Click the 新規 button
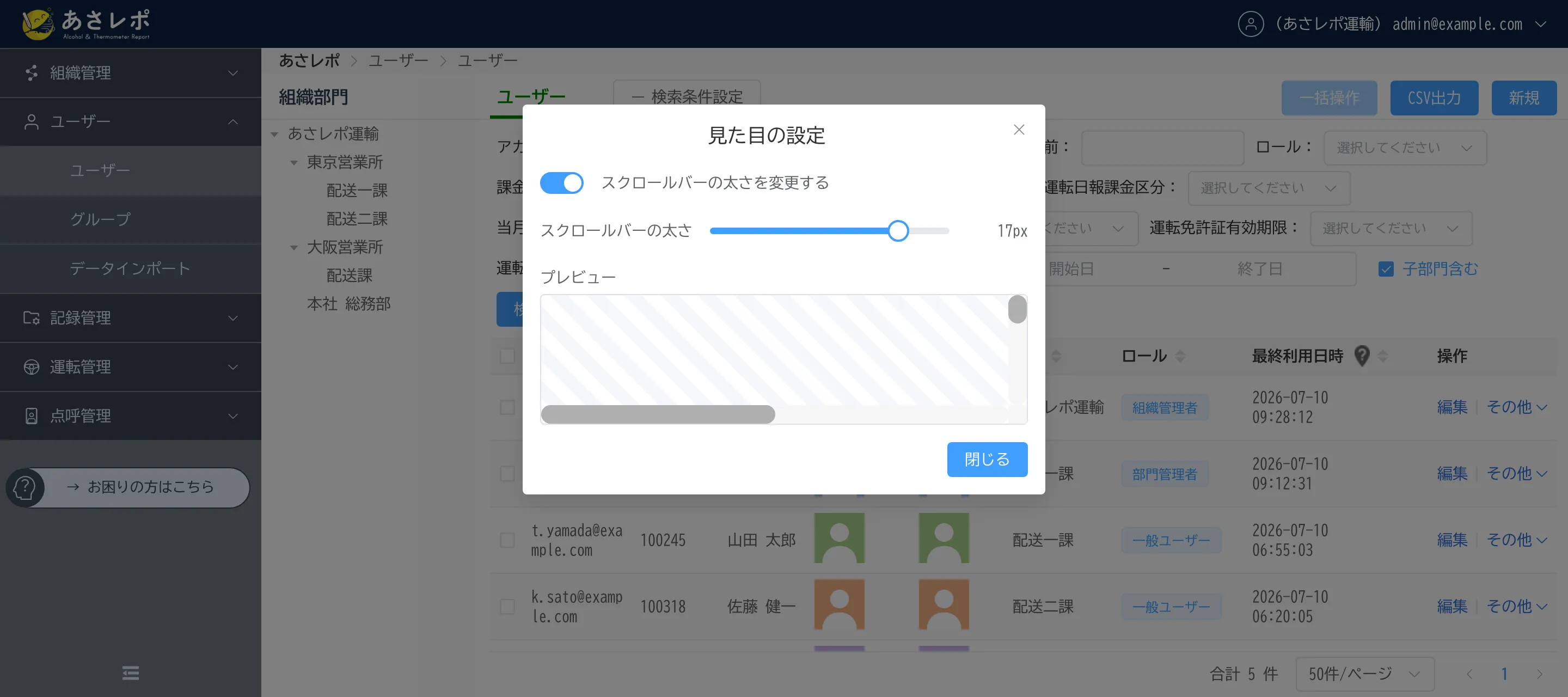Image resolution: width=1568 pixels, height=697 pixels. 1523,98
